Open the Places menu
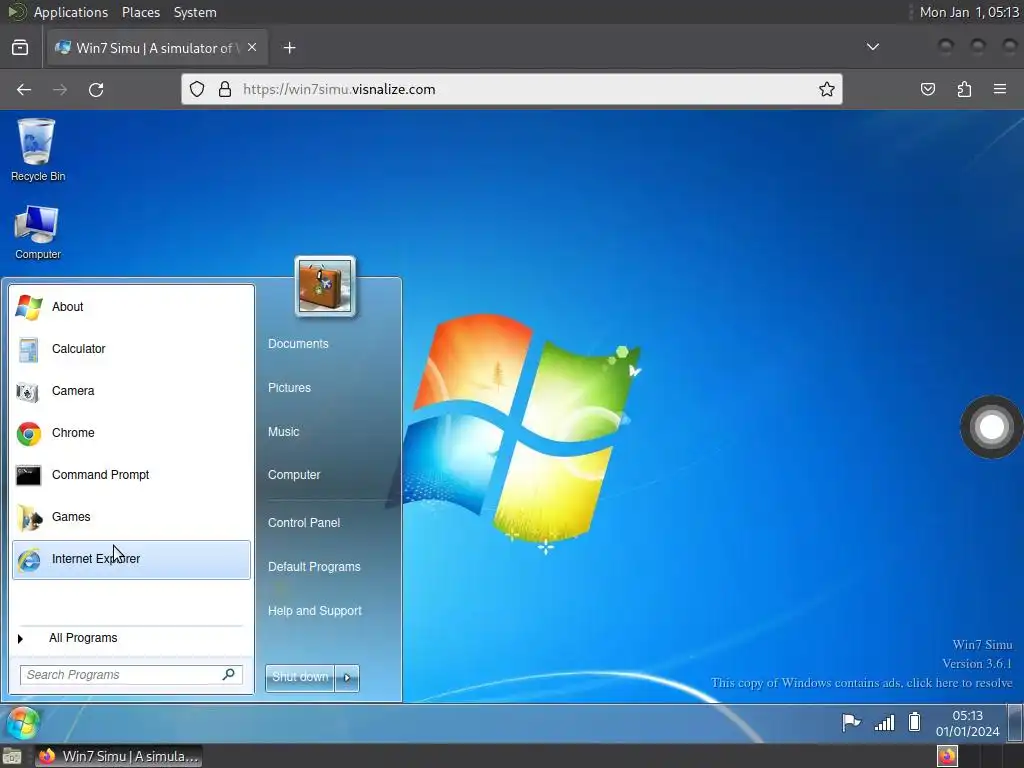The image size is (1024, 768). (x=140, y=12)
